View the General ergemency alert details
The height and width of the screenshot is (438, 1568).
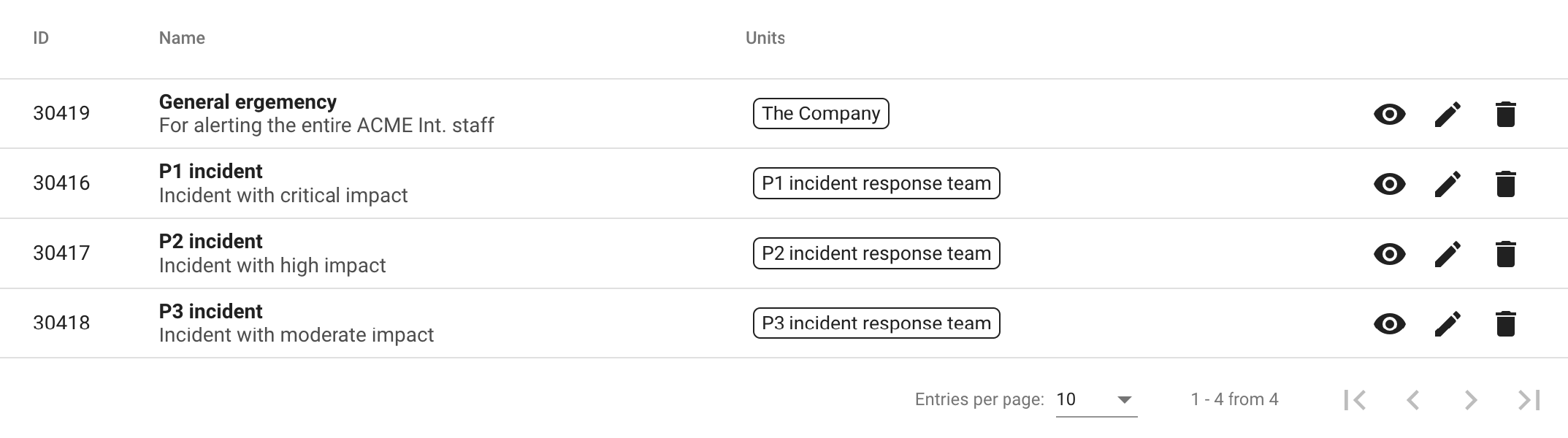[x=1389, y=114]
